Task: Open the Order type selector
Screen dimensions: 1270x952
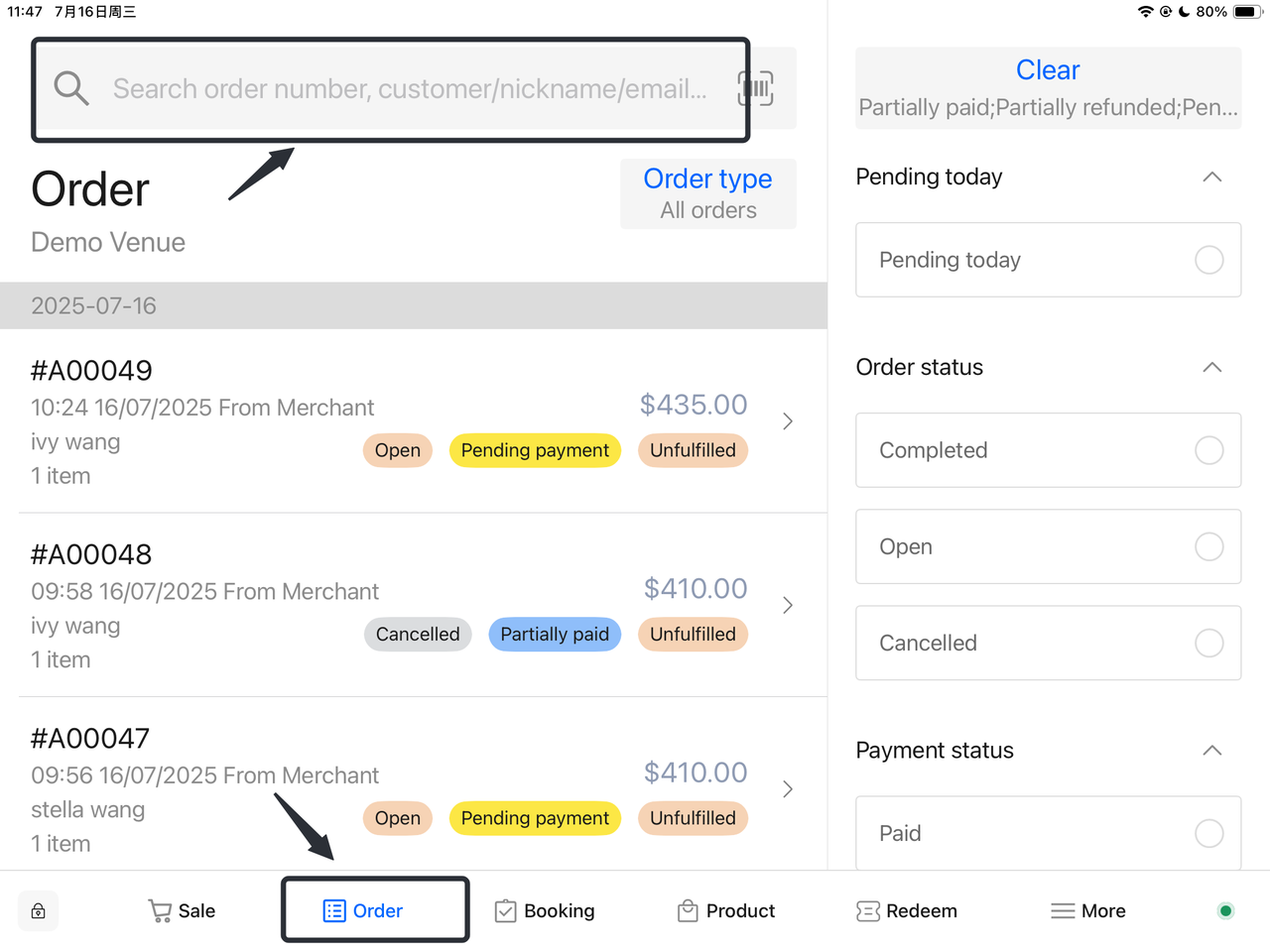Action: click(707, 193)
